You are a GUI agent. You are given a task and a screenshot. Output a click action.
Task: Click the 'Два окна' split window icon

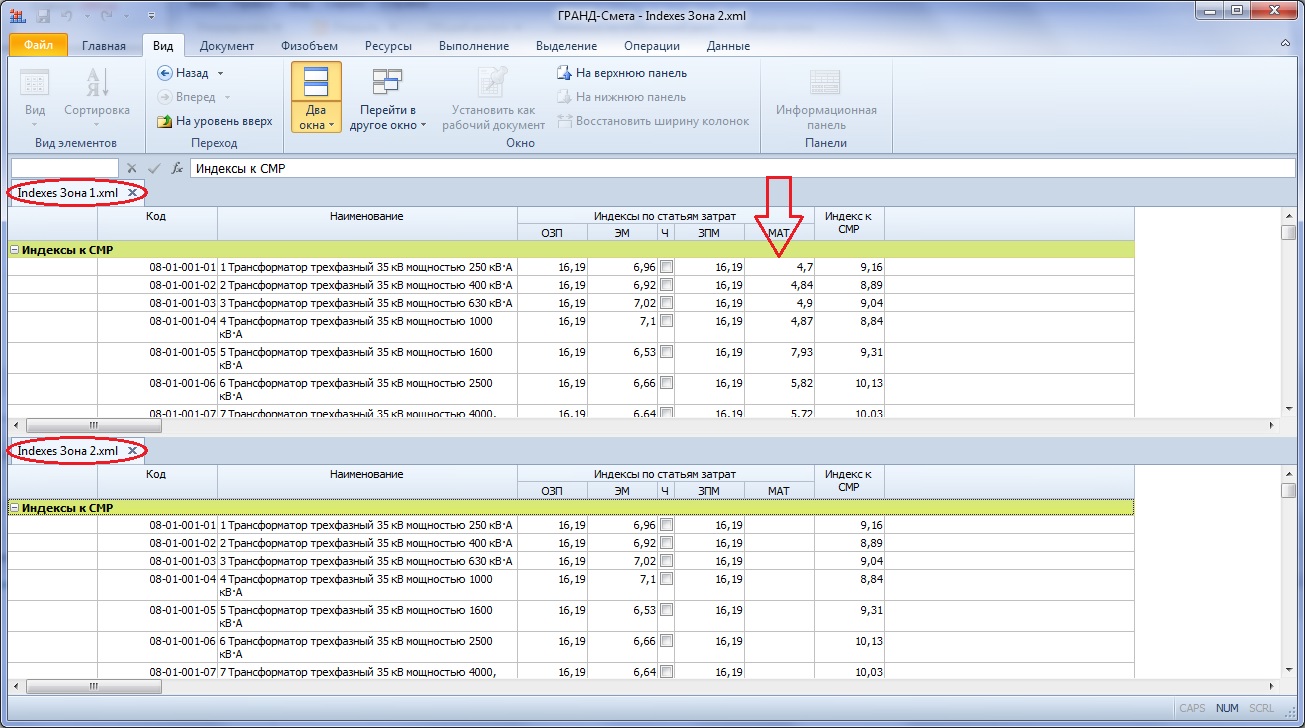click(315, 83)
